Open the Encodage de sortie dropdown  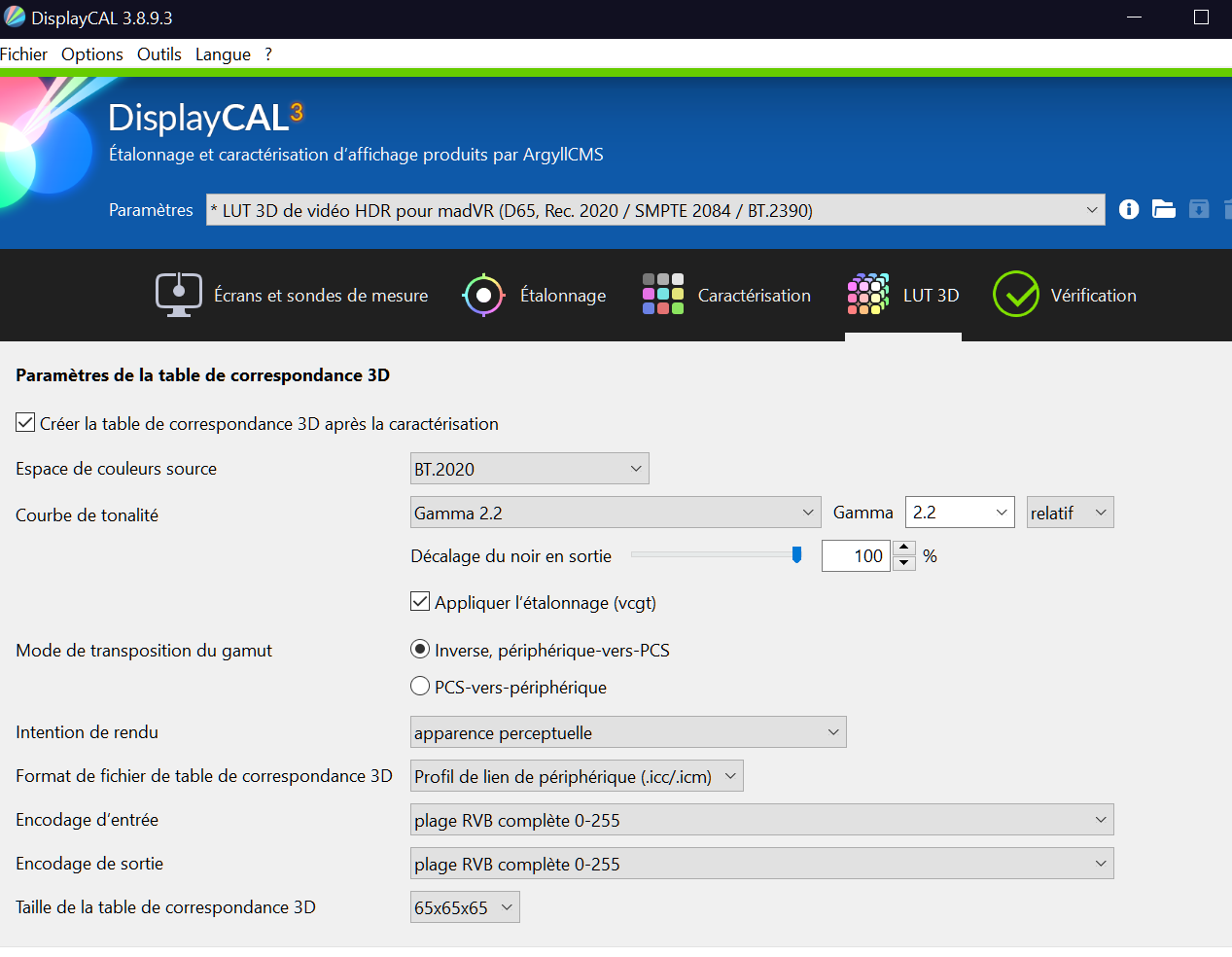pyautogui.click(x=762, y=864)
